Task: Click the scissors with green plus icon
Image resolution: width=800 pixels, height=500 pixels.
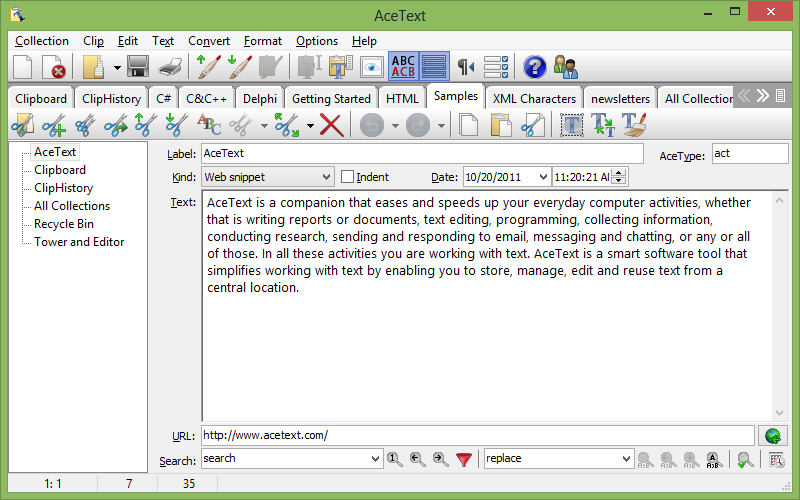Action: click(x=54, y=125)
